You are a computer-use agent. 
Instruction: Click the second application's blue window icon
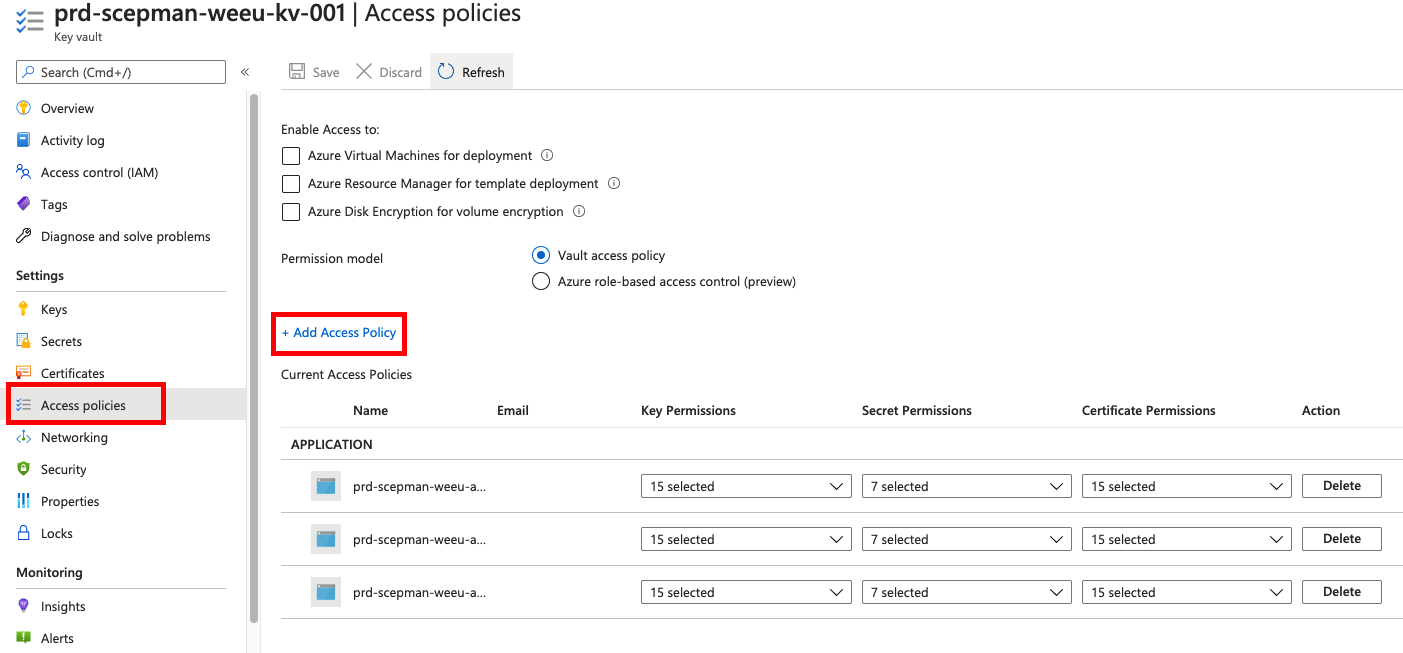pyautogui.click(x=326, y=539)
